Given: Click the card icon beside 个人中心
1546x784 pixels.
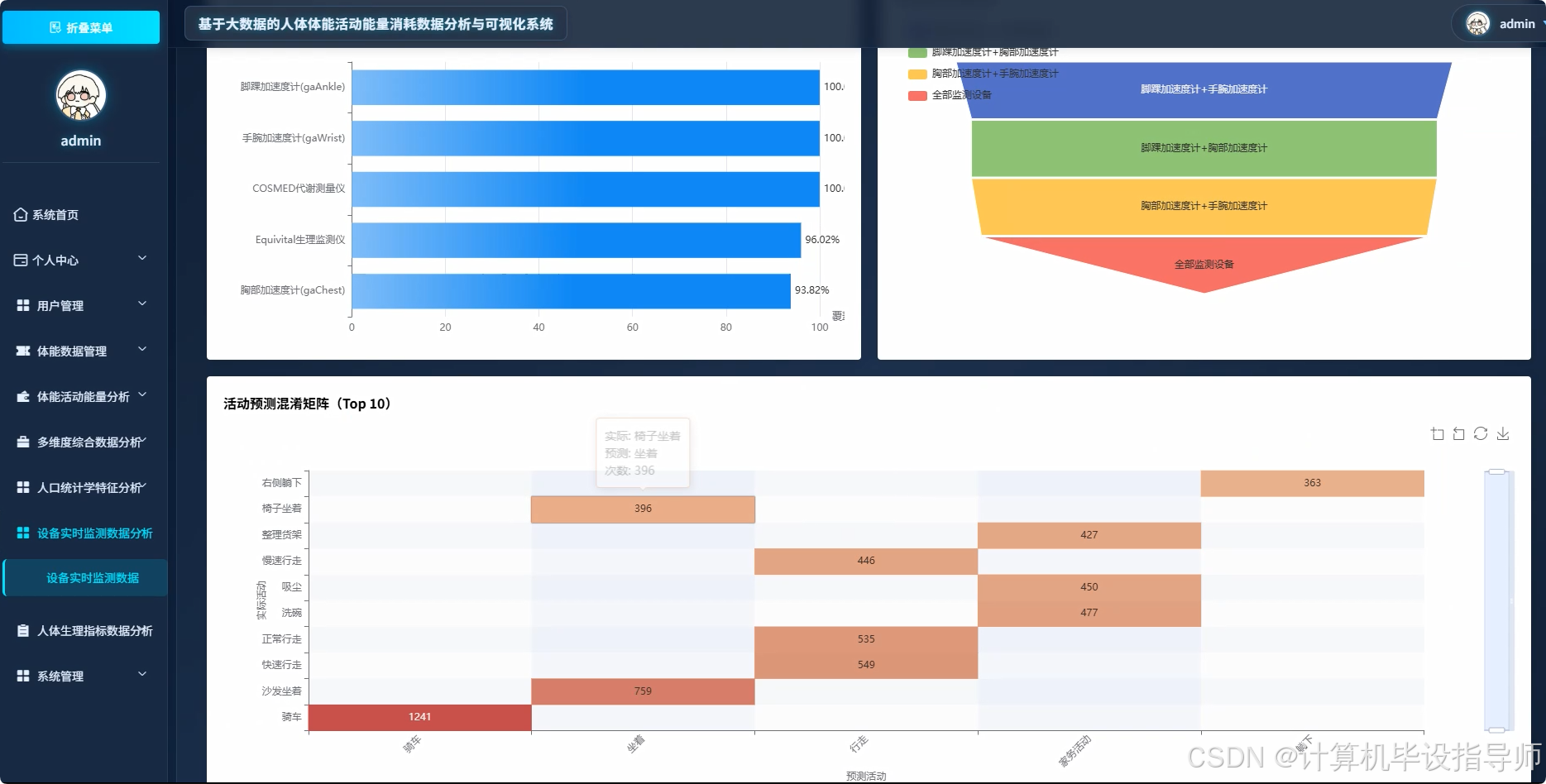Looking at the screenshot, I should (x=21, y=260).
